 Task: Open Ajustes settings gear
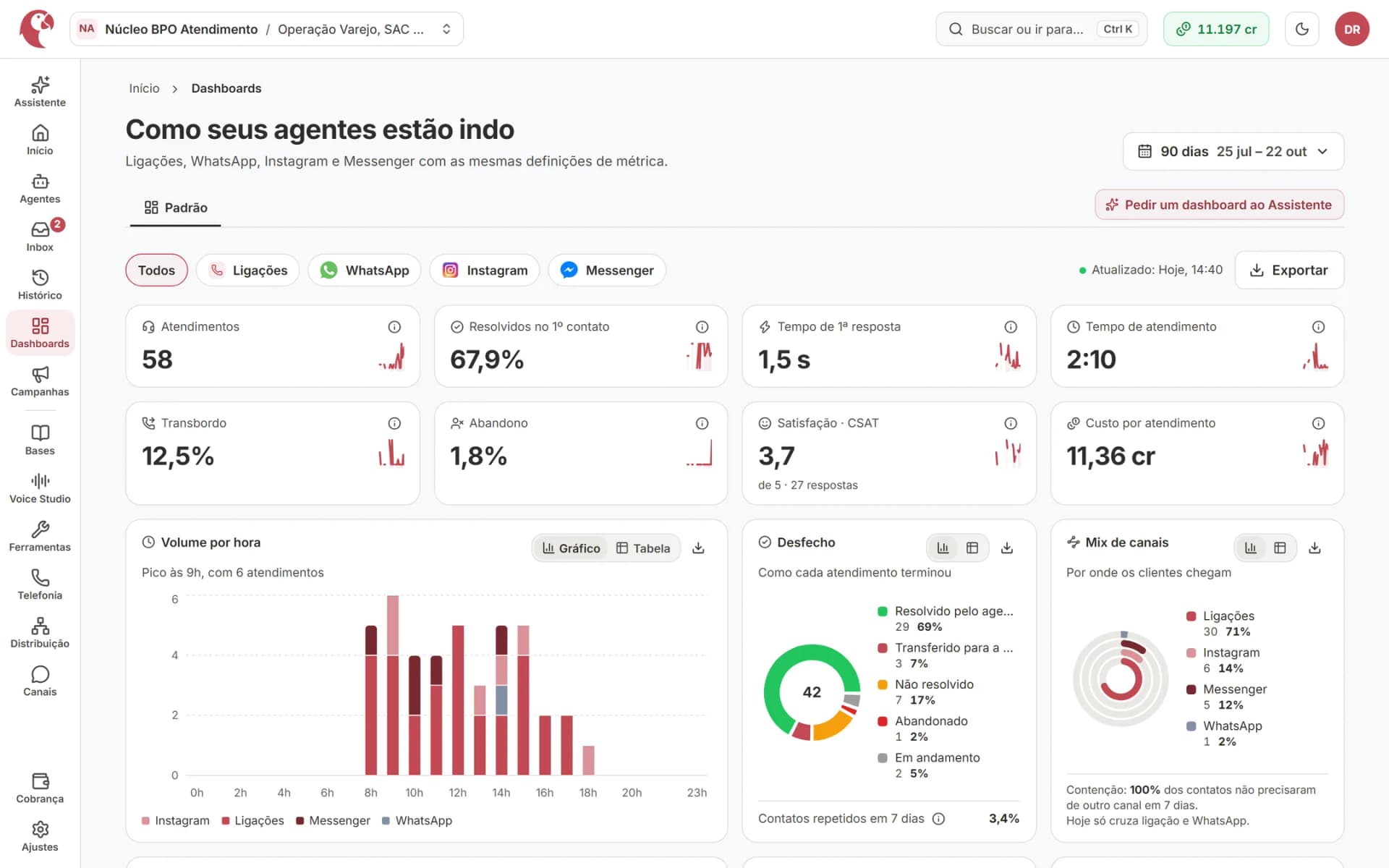coord(40,837)
